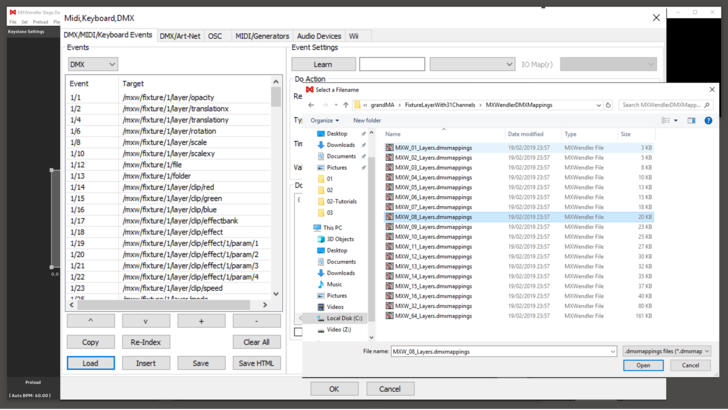Change view layout icon in file dialog

[x=665, y=120]
